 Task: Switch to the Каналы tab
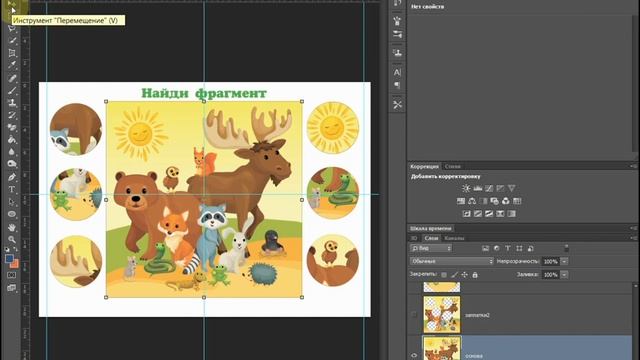(454, 238)
